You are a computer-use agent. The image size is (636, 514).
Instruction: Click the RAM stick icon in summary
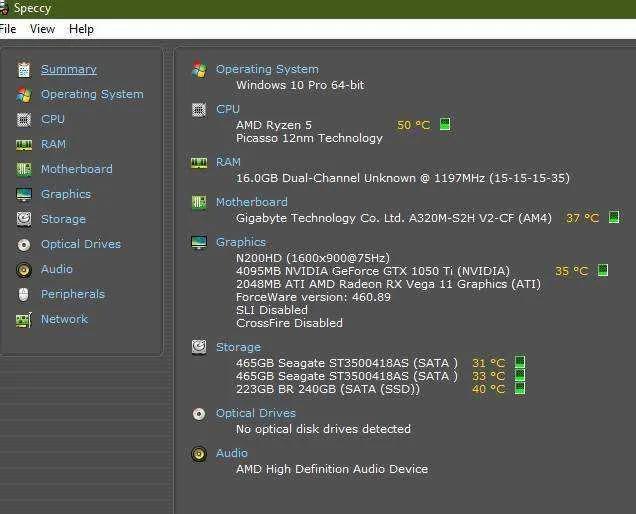coord(199,163)
